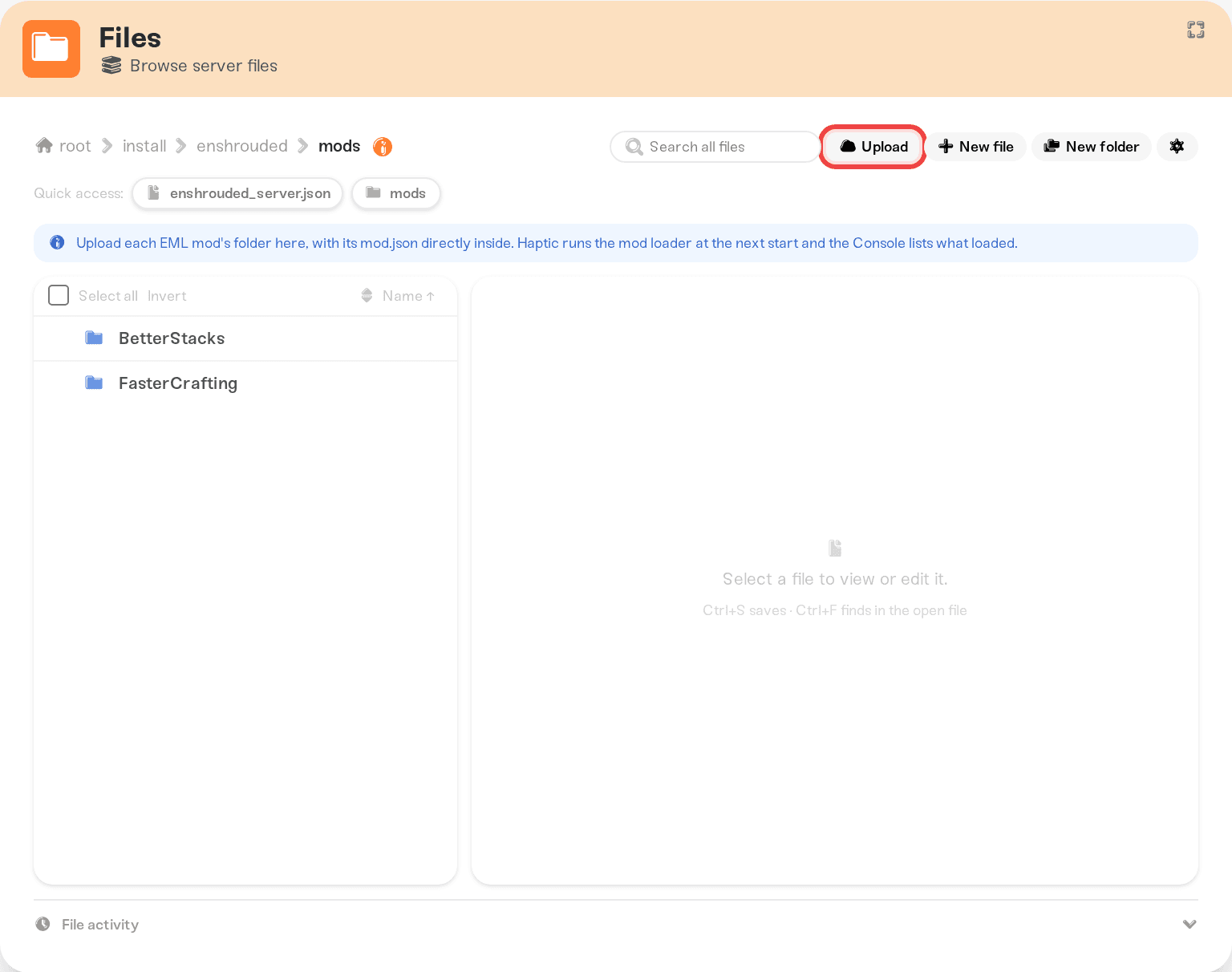Image resolution: width=1232 pixels, height=972 pixels.
Task: Open the file manager settings gear
Action: tap(1177, 146)
